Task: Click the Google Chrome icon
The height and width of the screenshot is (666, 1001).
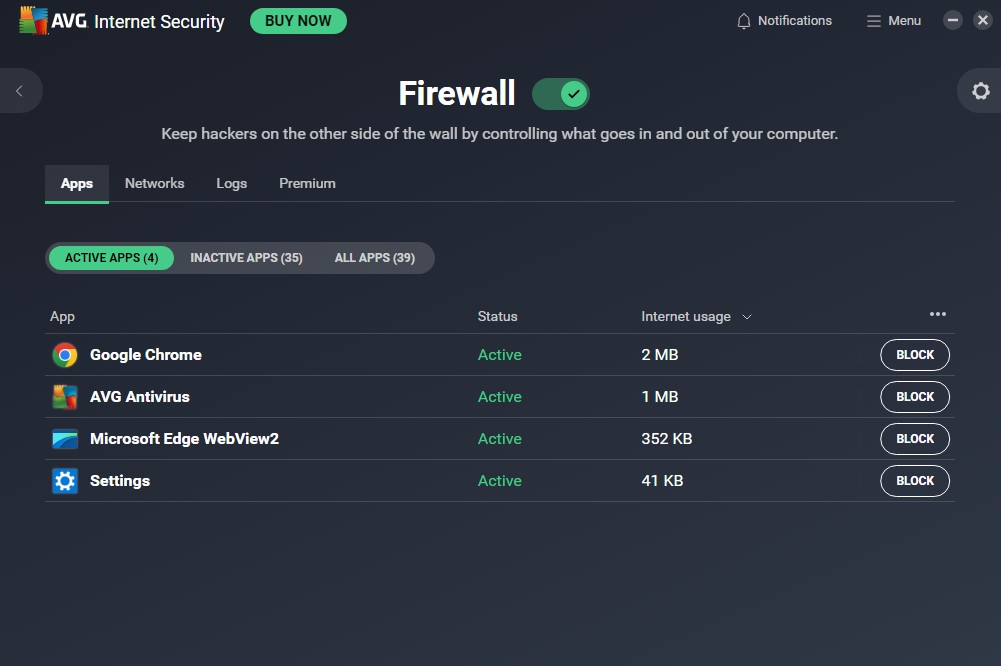Action: click(x=65, y=355)
